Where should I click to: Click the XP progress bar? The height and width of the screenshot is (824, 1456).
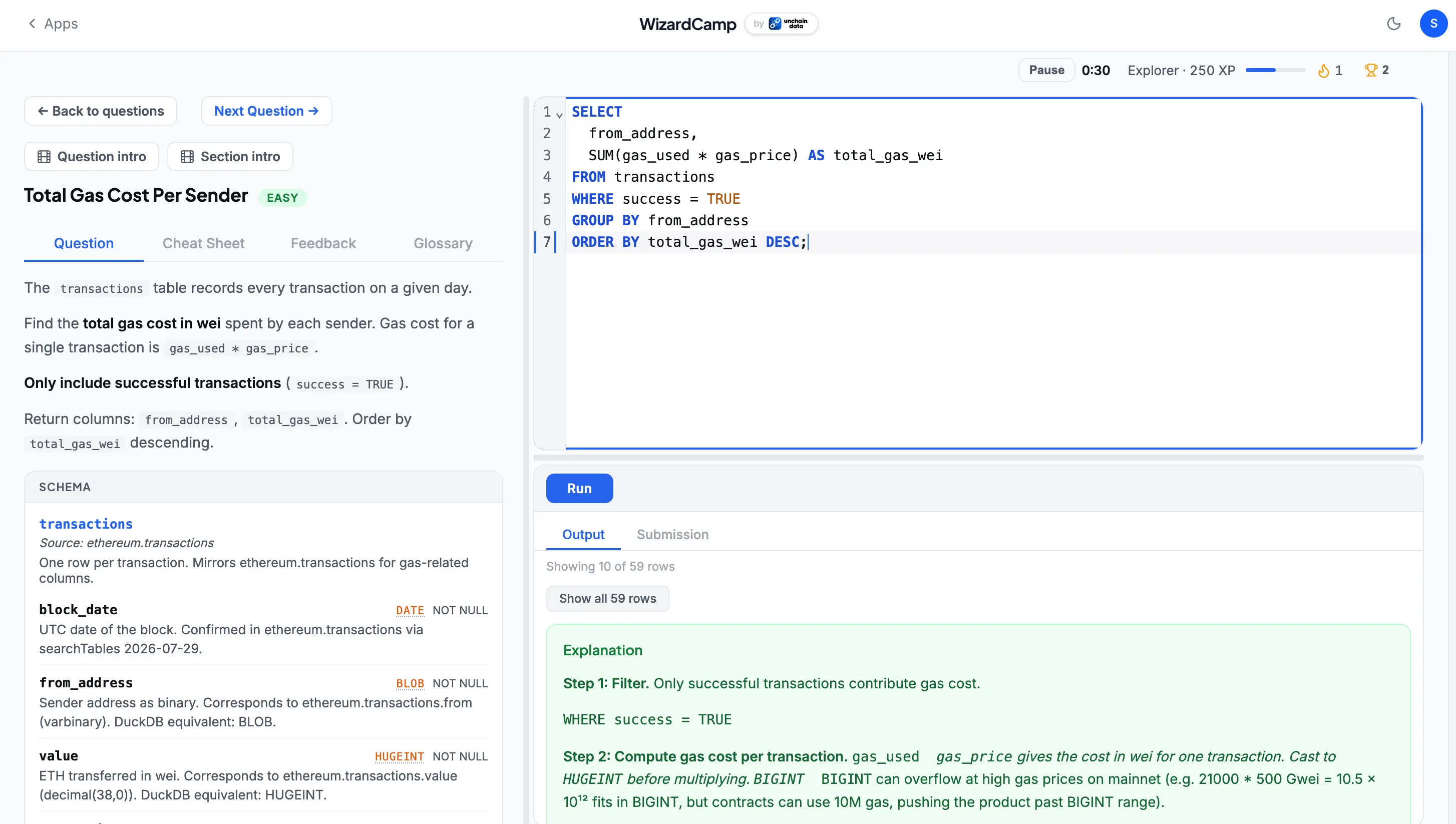[1275, 70]
